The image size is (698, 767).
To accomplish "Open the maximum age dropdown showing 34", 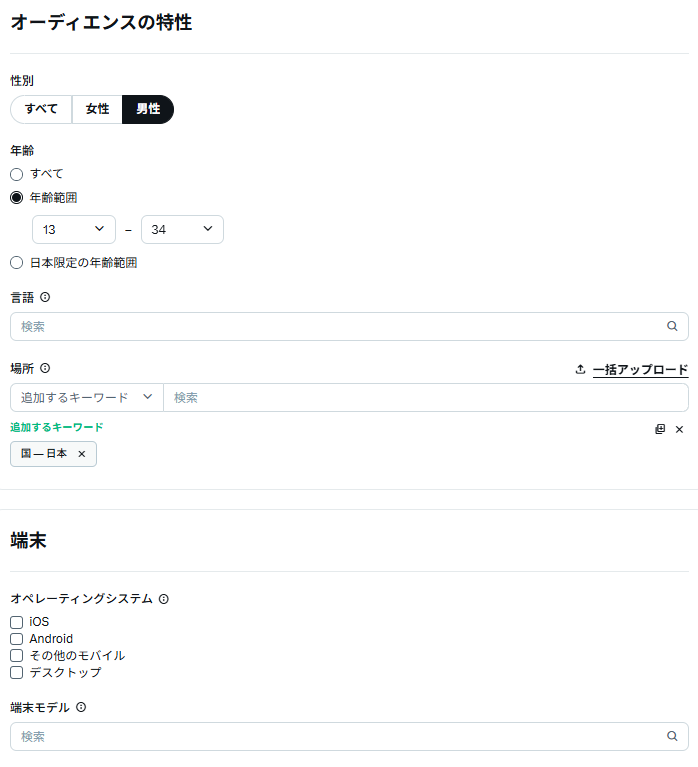I will tap(182, 230).
